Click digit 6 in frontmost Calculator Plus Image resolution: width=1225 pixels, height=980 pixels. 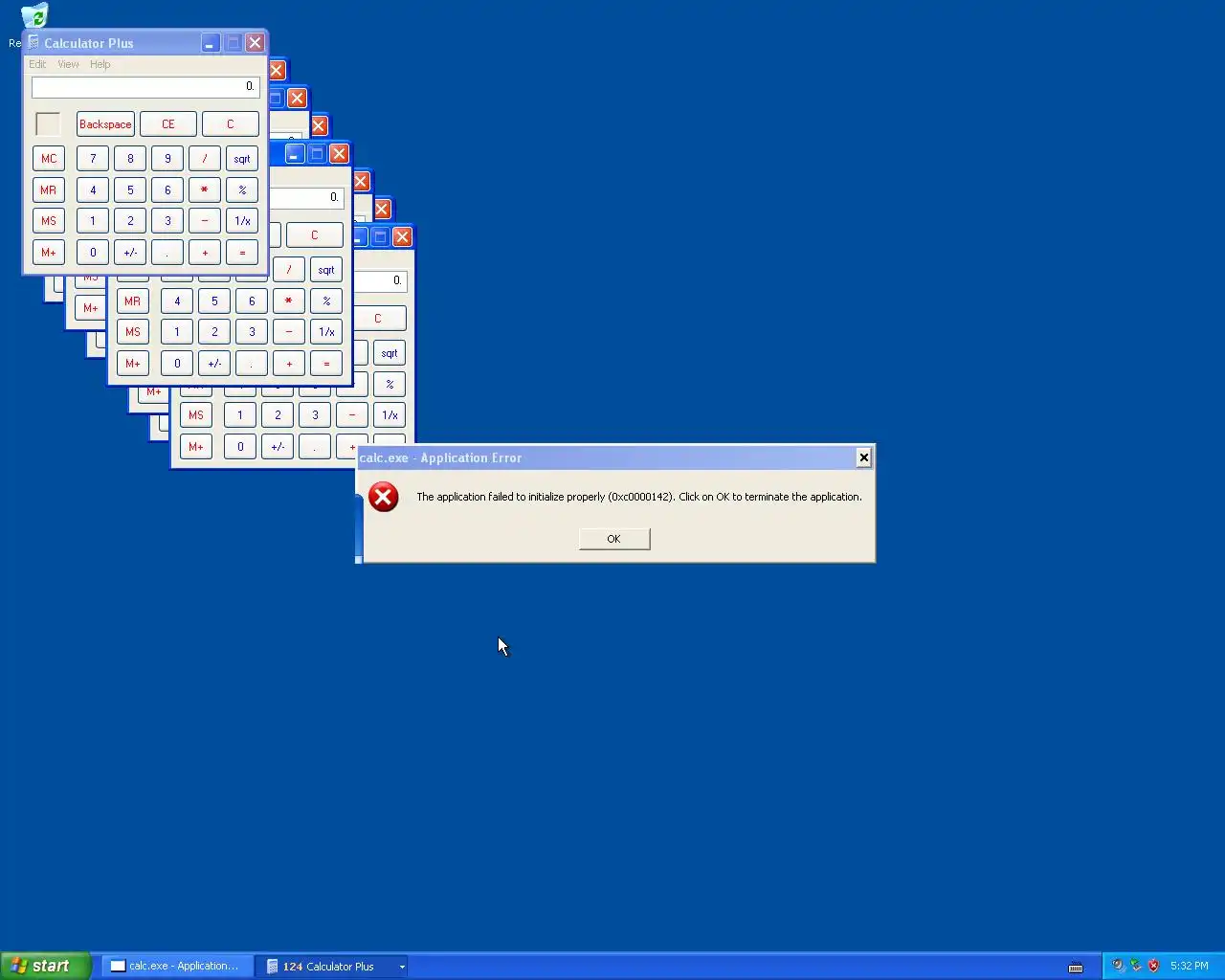point(167,190)
